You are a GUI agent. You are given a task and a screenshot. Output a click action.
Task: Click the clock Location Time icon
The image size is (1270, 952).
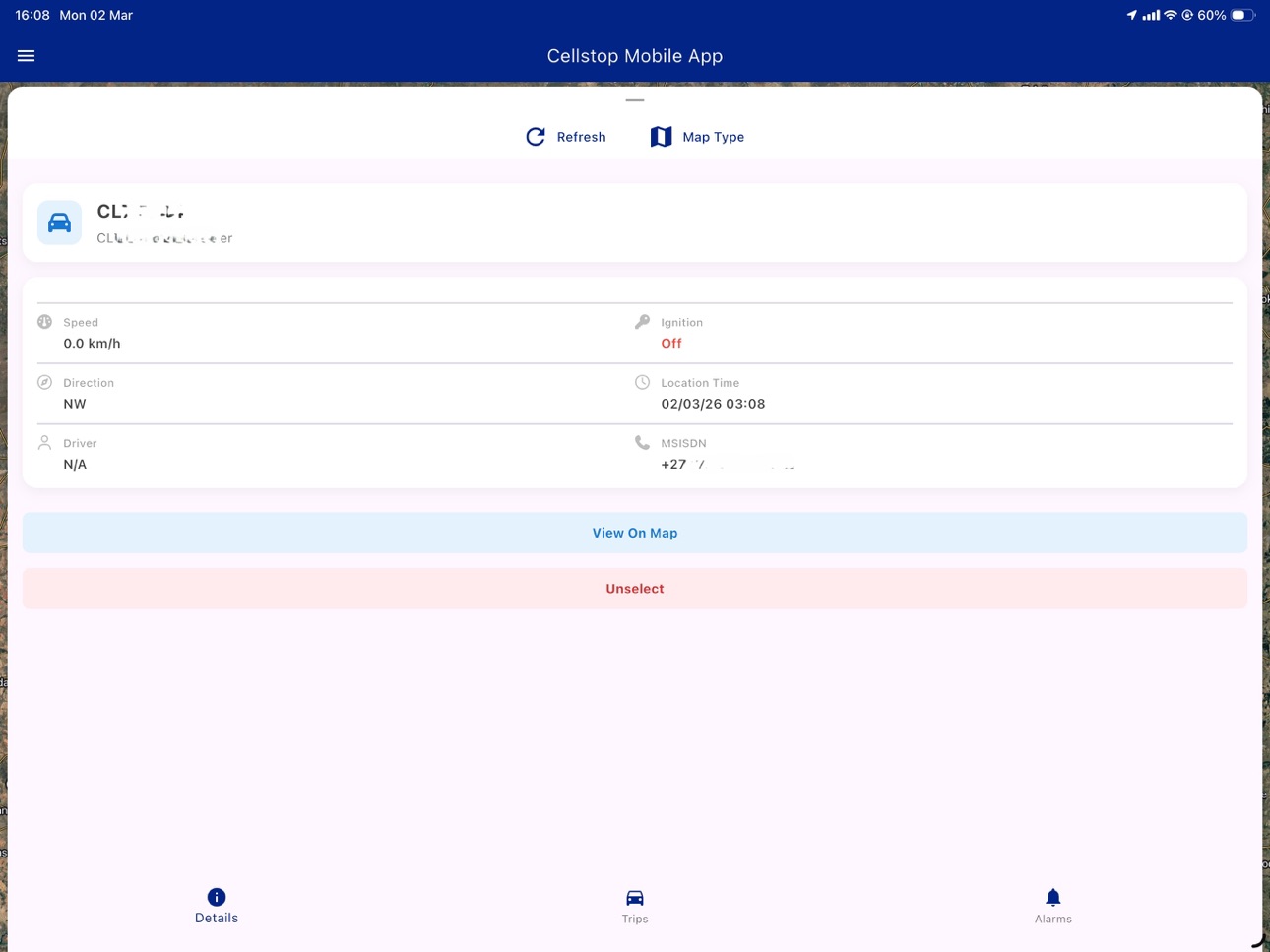click(642, 382)
